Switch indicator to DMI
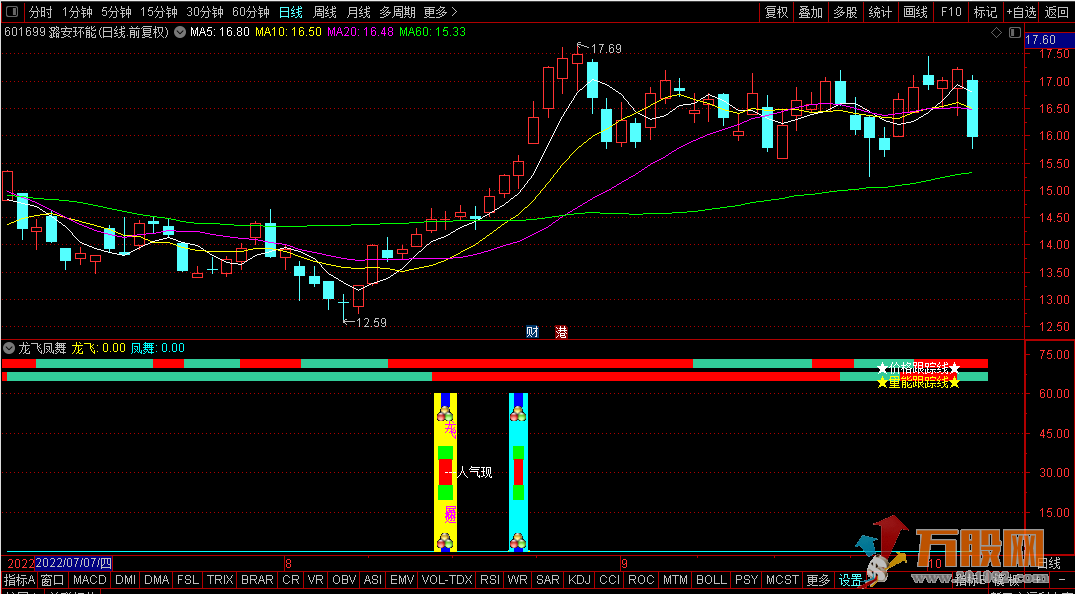The height and width of the screenshot is (594, 1075). (125, 580)
